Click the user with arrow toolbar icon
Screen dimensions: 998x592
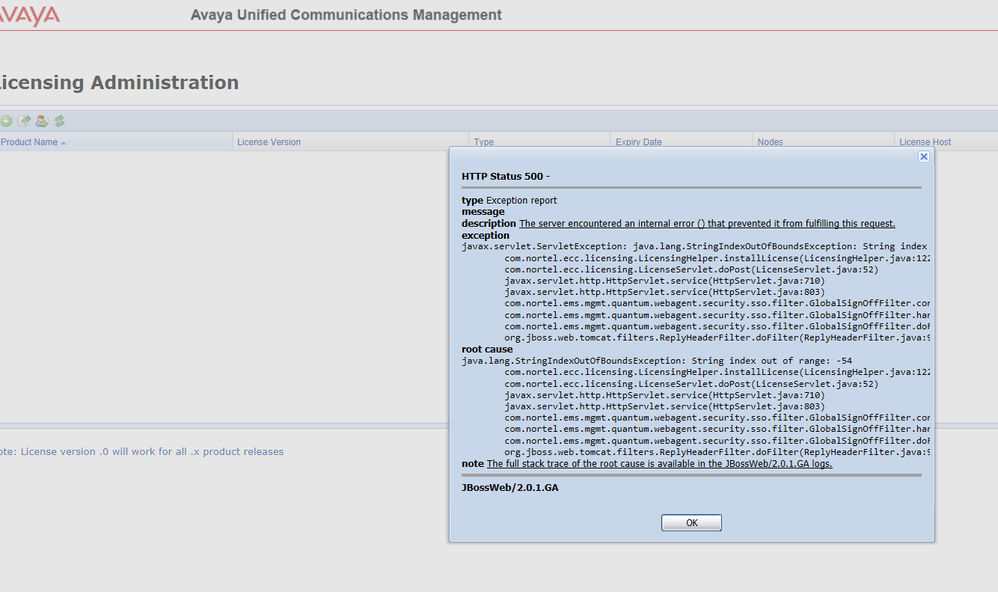[41, 121]
